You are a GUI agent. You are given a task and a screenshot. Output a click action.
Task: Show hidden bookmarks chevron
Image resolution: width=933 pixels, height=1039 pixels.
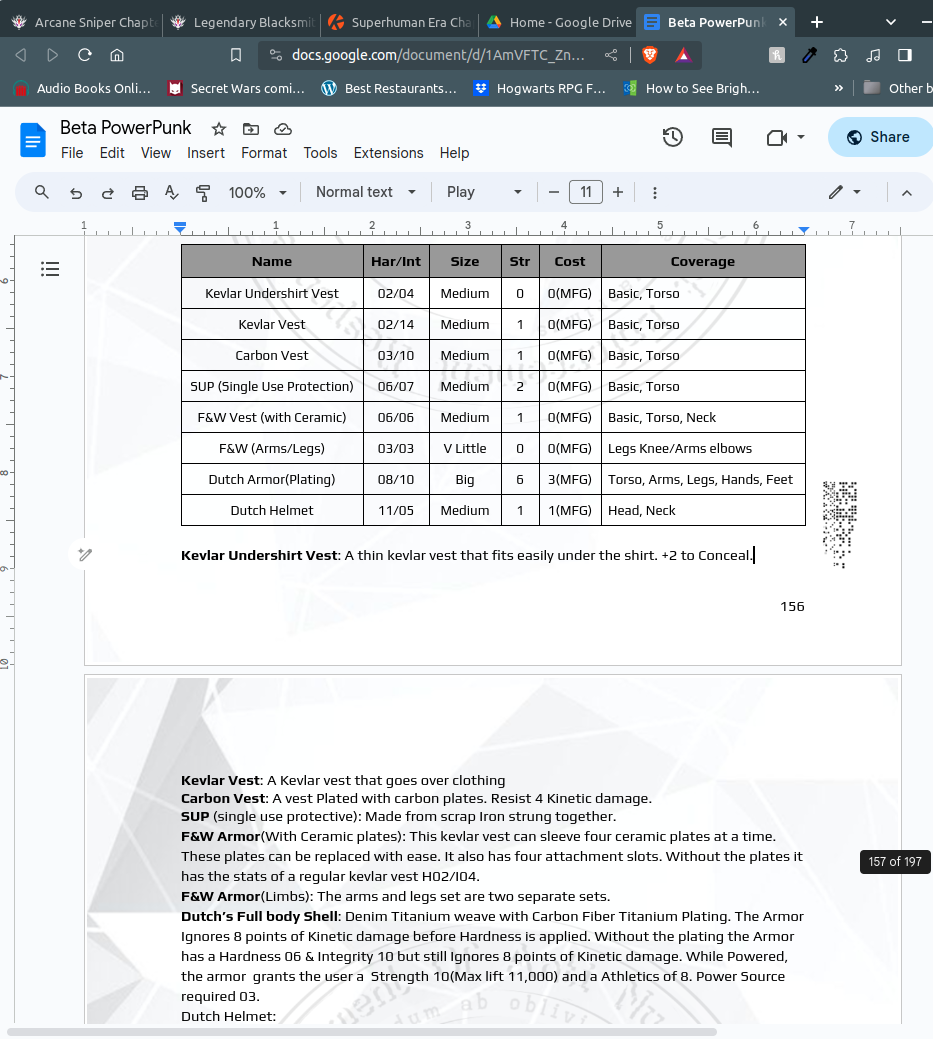pyautogui.click(x=838, y=88)
